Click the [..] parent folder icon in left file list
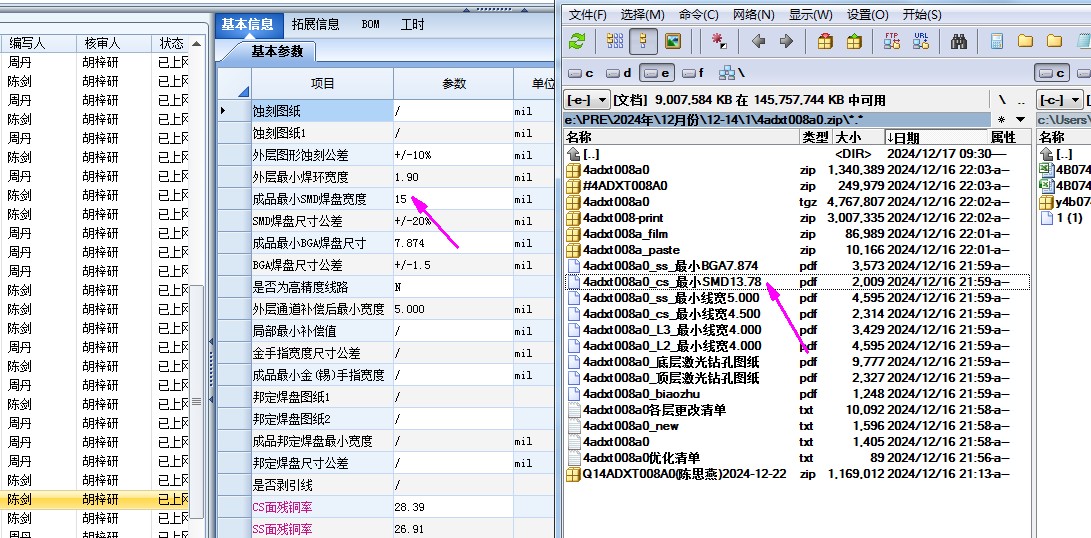The height and width of the screenshot is (538, 1091). pyautogui.click(x=573, y=154)
